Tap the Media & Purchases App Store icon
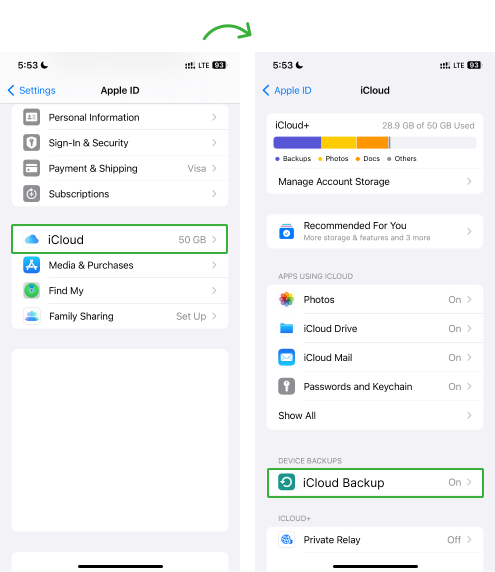Image resolution: width=495 pixels, height=572 pixels. point(31,265)
